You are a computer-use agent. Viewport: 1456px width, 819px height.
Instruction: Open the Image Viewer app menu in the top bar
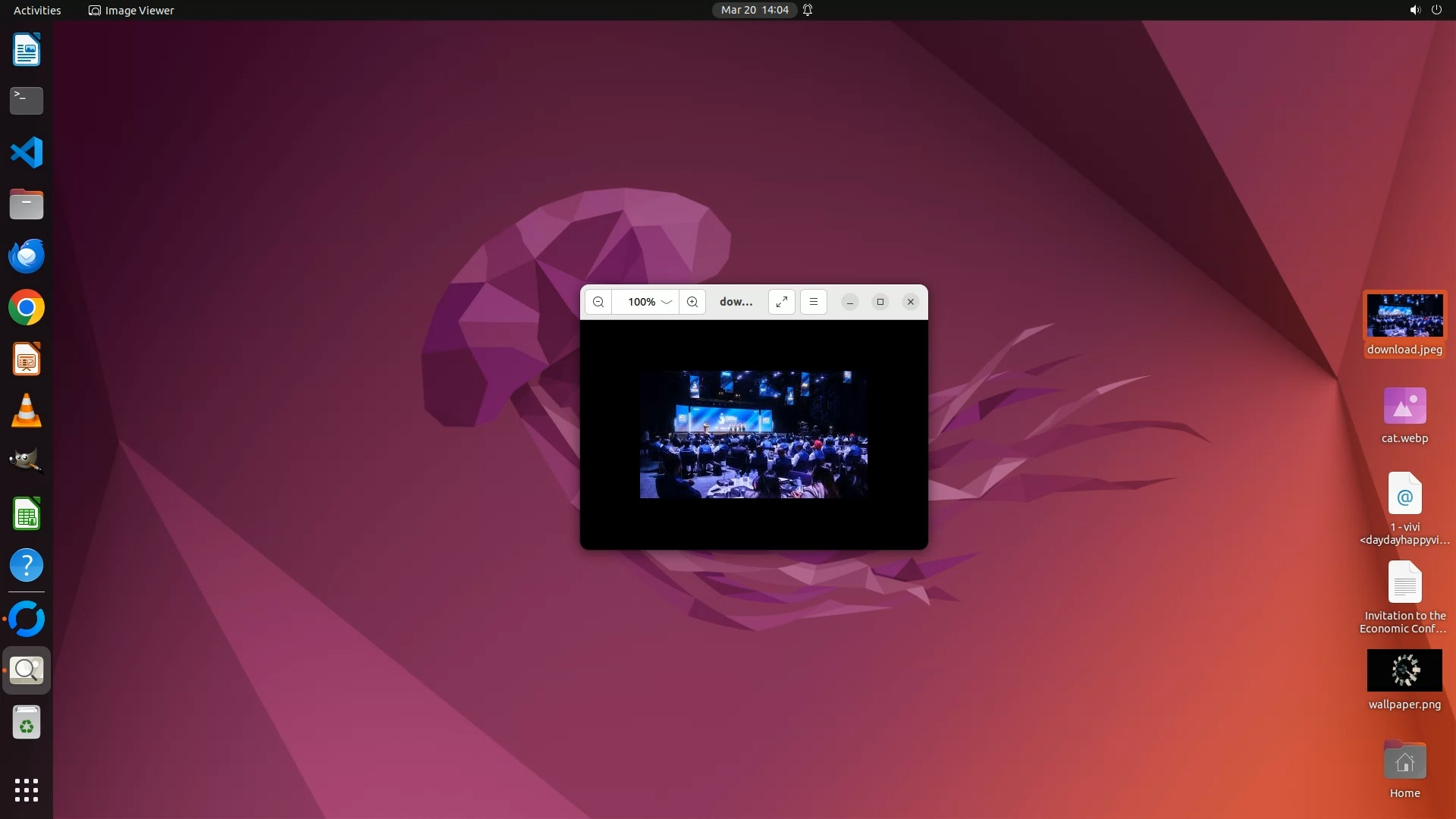[131, 10]
